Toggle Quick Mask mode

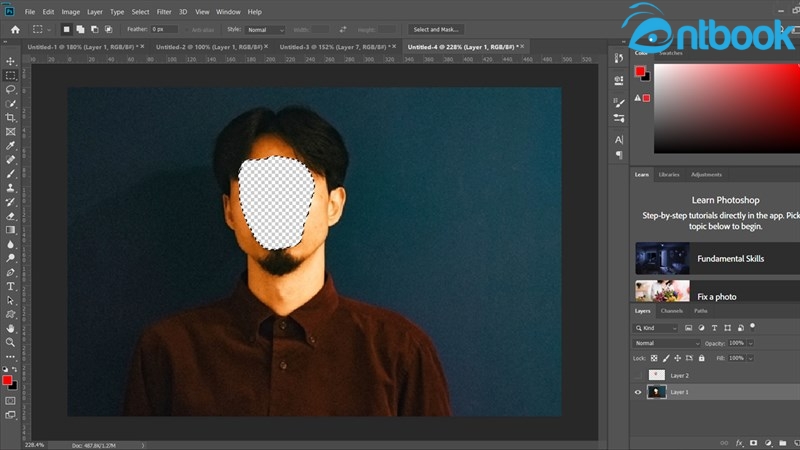tap(10, 401)
